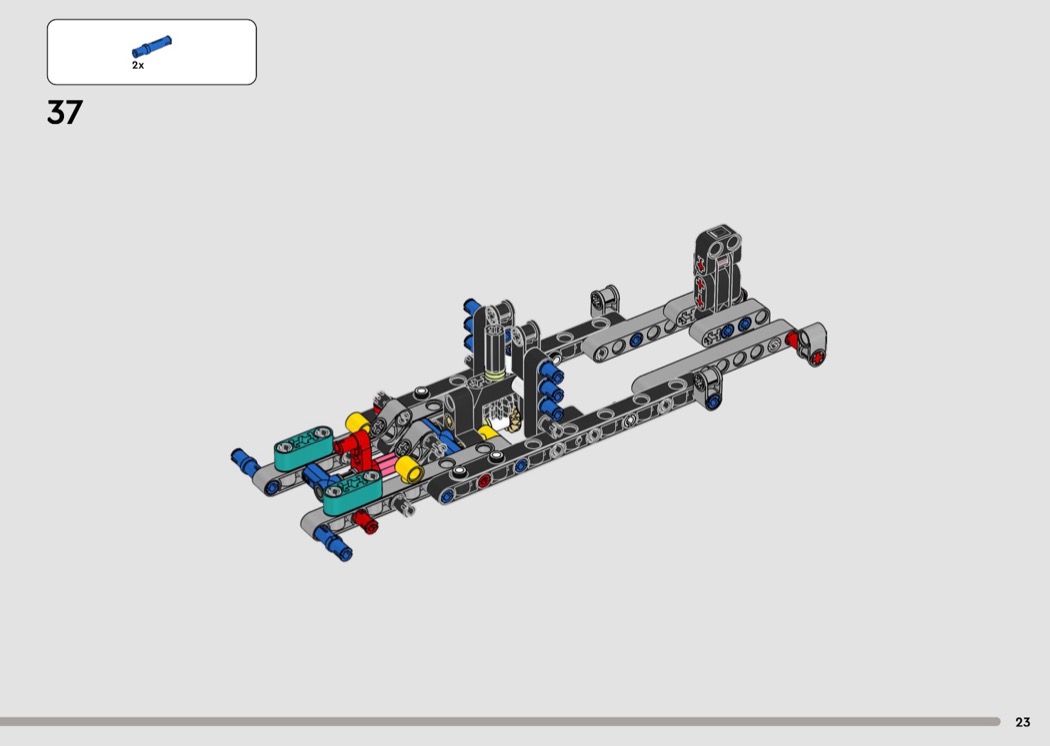Screen dimensions: 1050x746
Task: Click the 2x quantity label
Action: click(x=138, y=65)
